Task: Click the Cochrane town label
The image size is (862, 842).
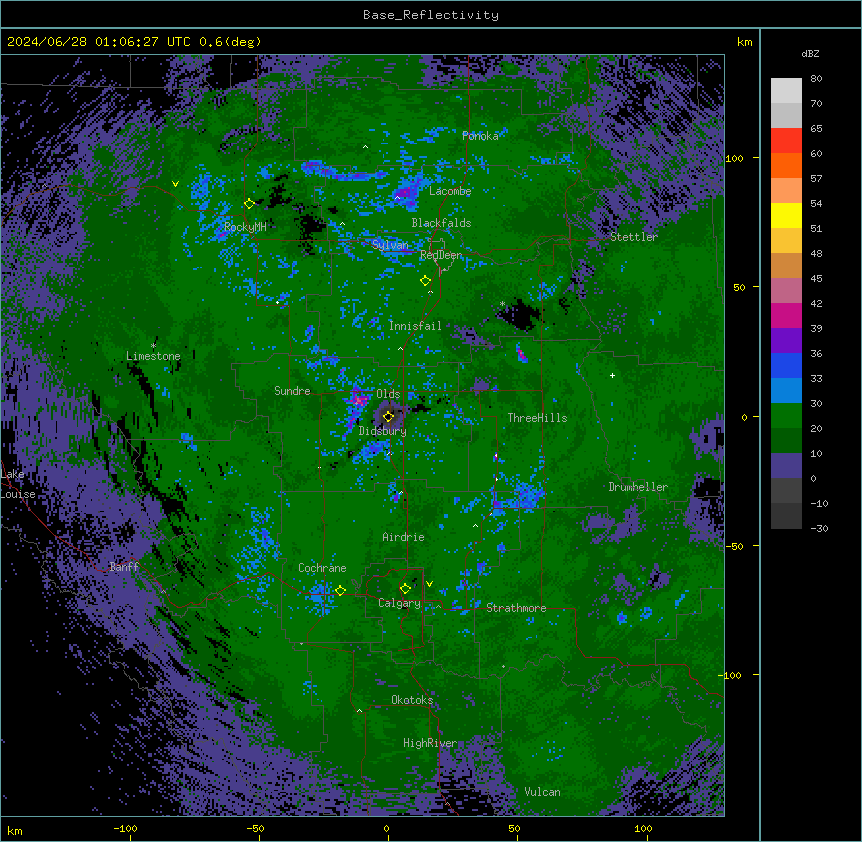Action: (322, 568)
